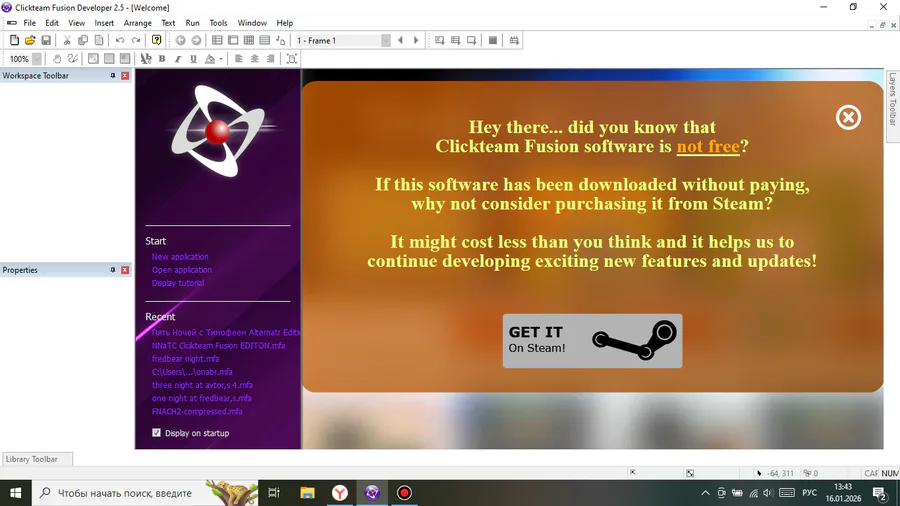The image size is (900, 506).
Task: Click New application link
Action: [x=180, y=256]
